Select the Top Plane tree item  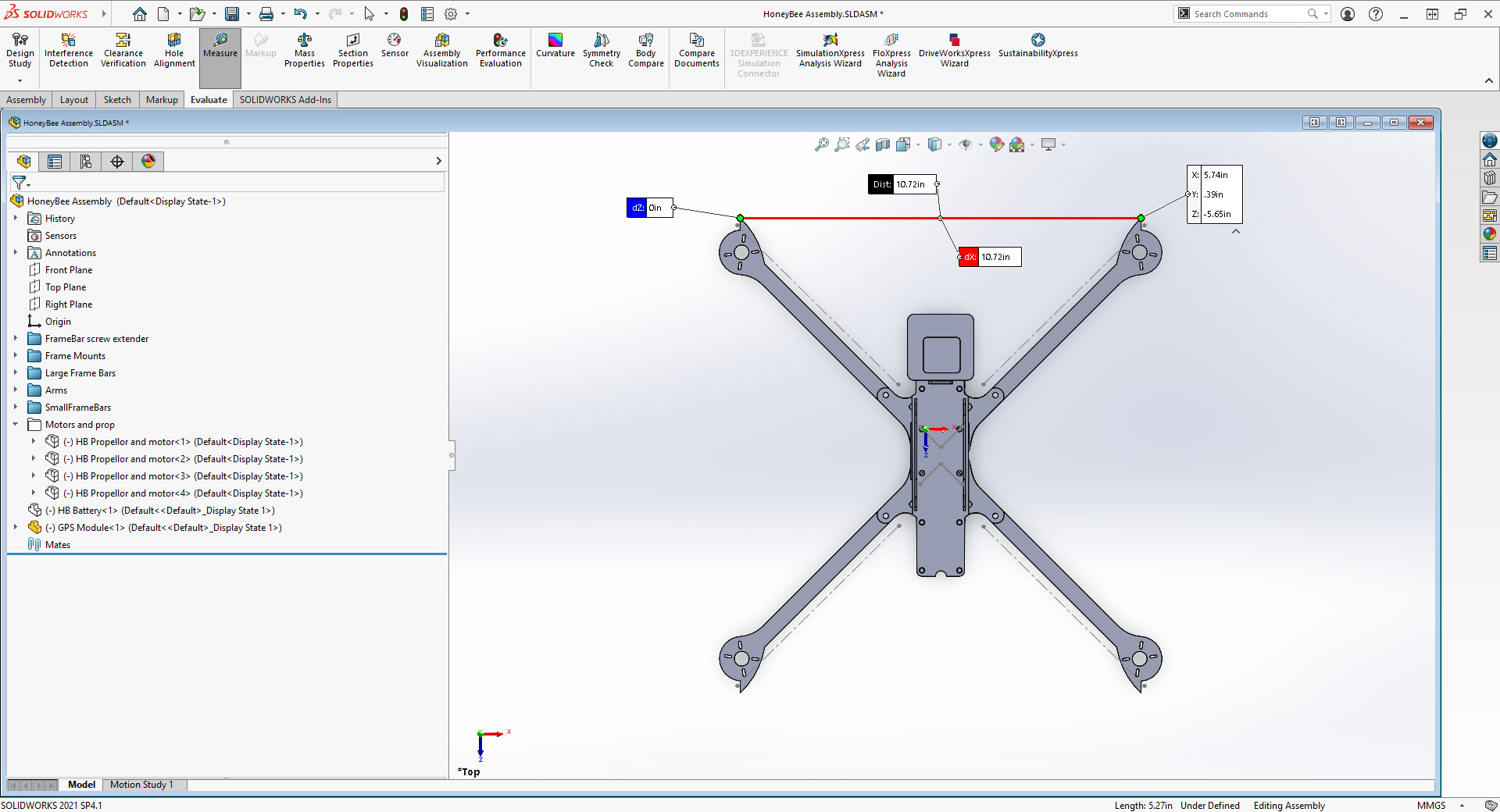coord(66,287)
